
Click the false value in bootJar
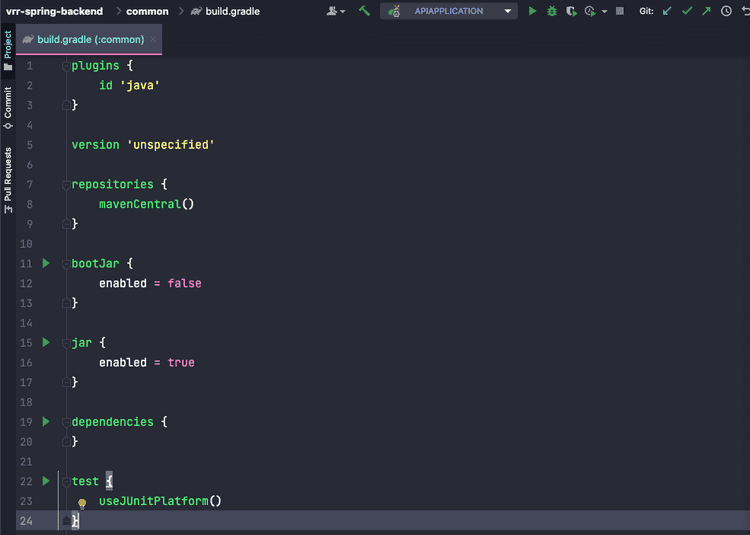pyautogui.click(x=184, y=284)
